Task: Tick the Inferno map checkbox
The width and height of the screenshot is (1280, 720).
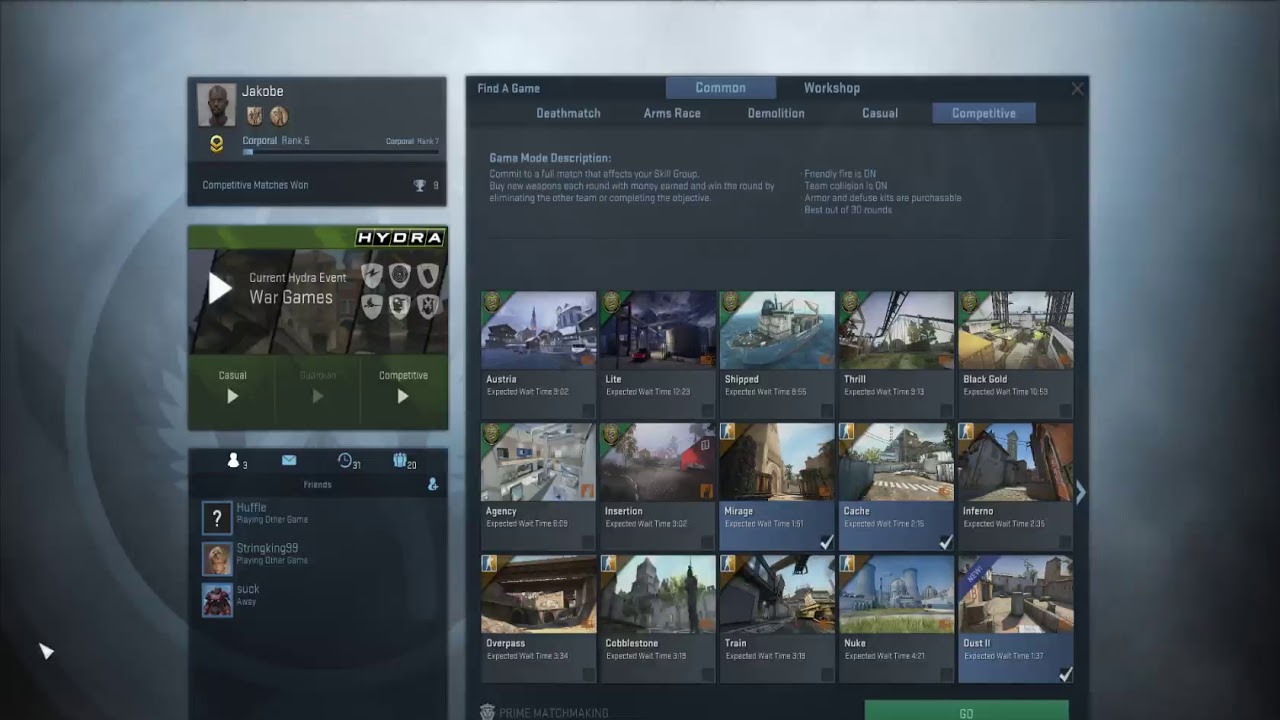Action: coord(1065,542)
